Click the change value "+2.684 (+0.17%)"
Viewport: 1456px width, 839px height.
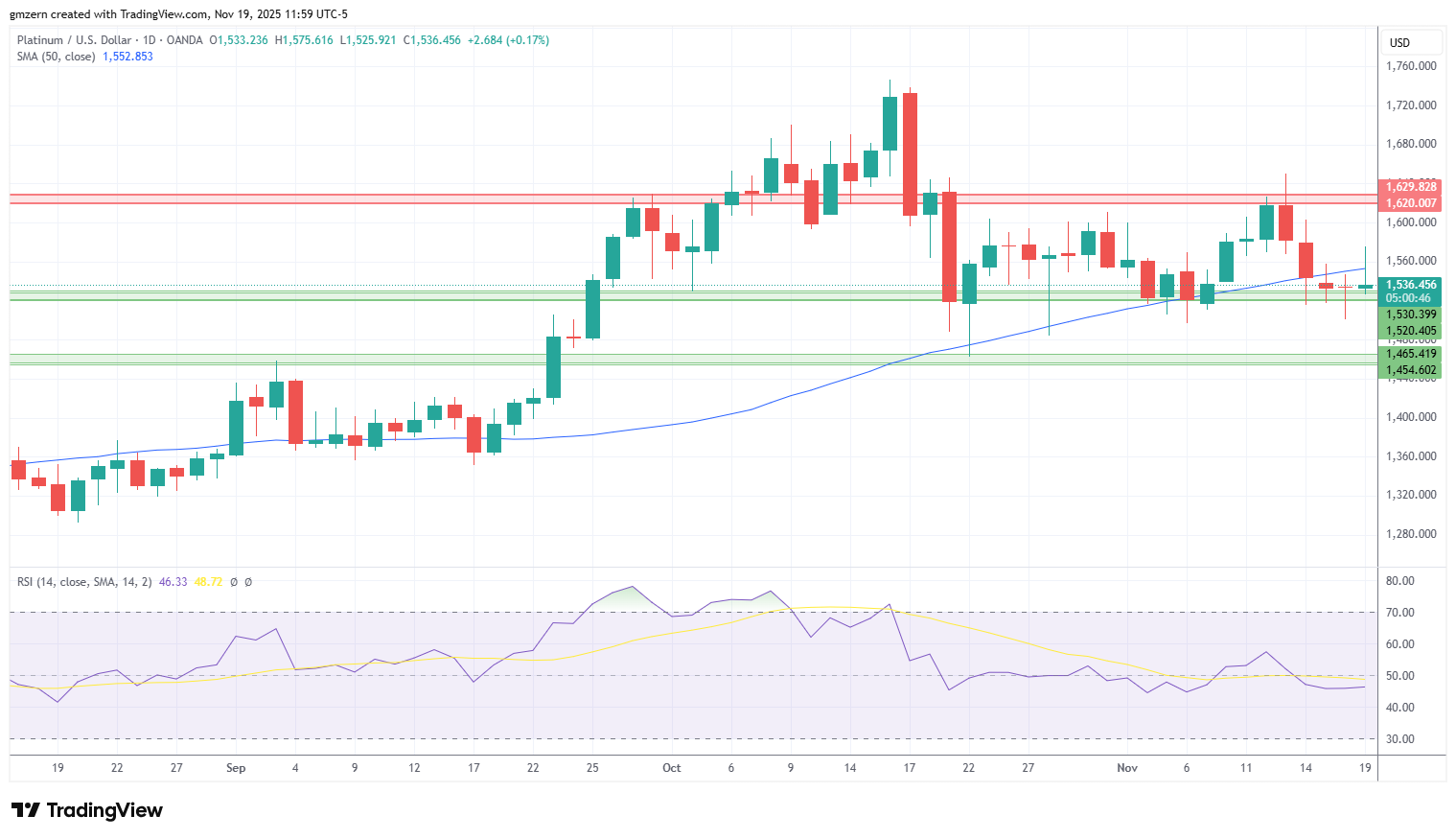coord(509,40)
